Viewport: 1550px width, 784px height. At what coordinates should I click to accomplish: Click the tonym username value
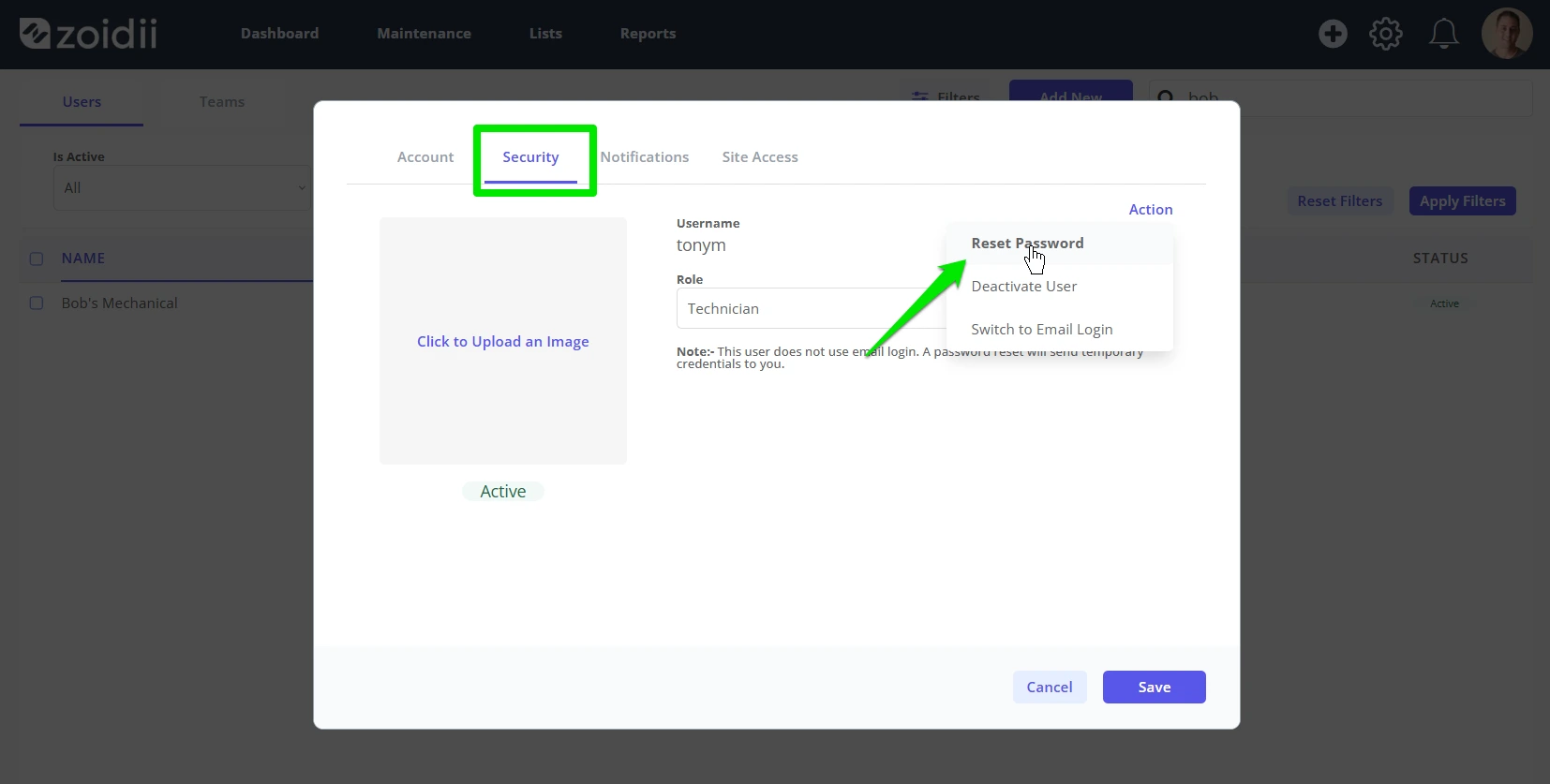[x=701, y=245]
